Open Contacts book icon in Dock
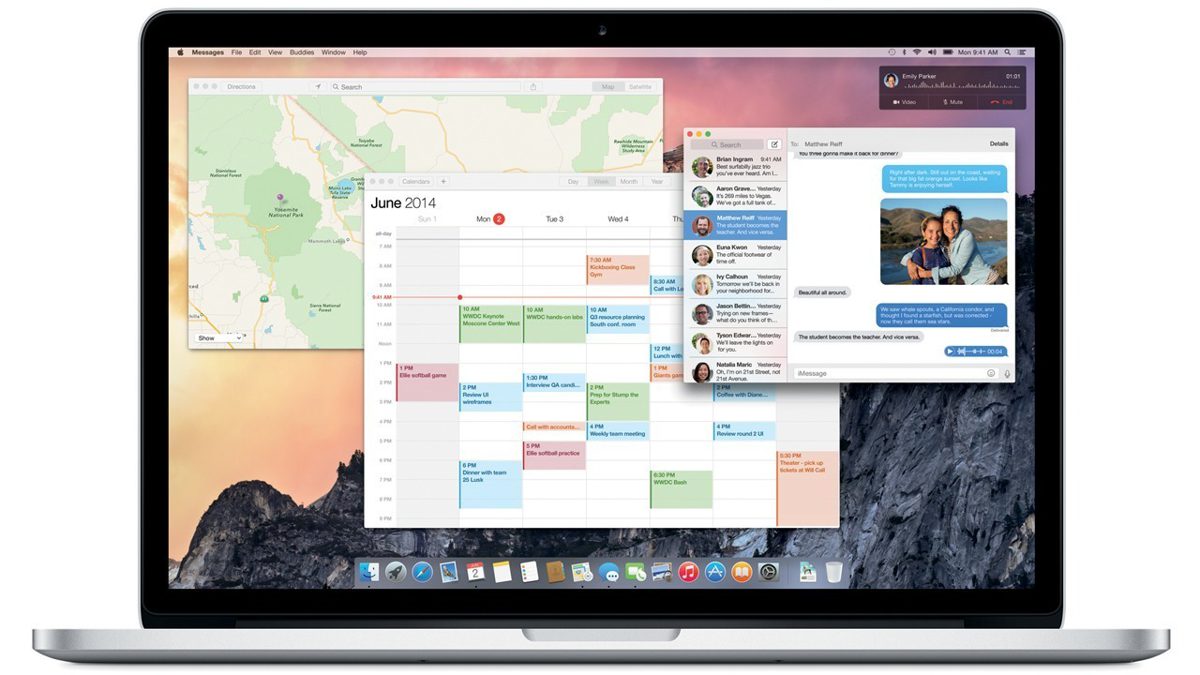The width and height of the screenshot is (1200, 675). (x=555, y=572)
